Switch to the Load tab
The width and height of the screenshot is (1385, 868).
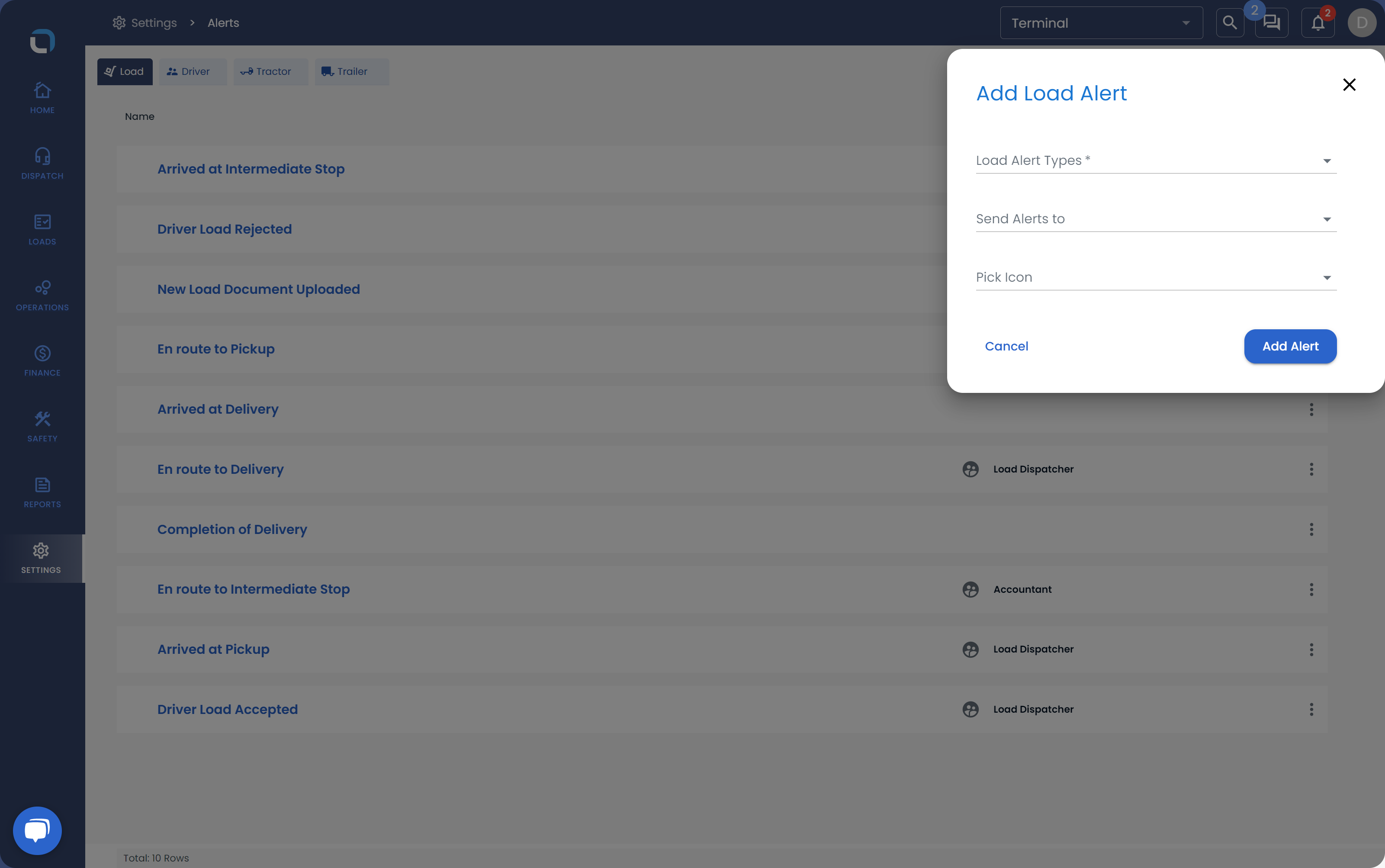pyautogui.click(x=125, y=72)
